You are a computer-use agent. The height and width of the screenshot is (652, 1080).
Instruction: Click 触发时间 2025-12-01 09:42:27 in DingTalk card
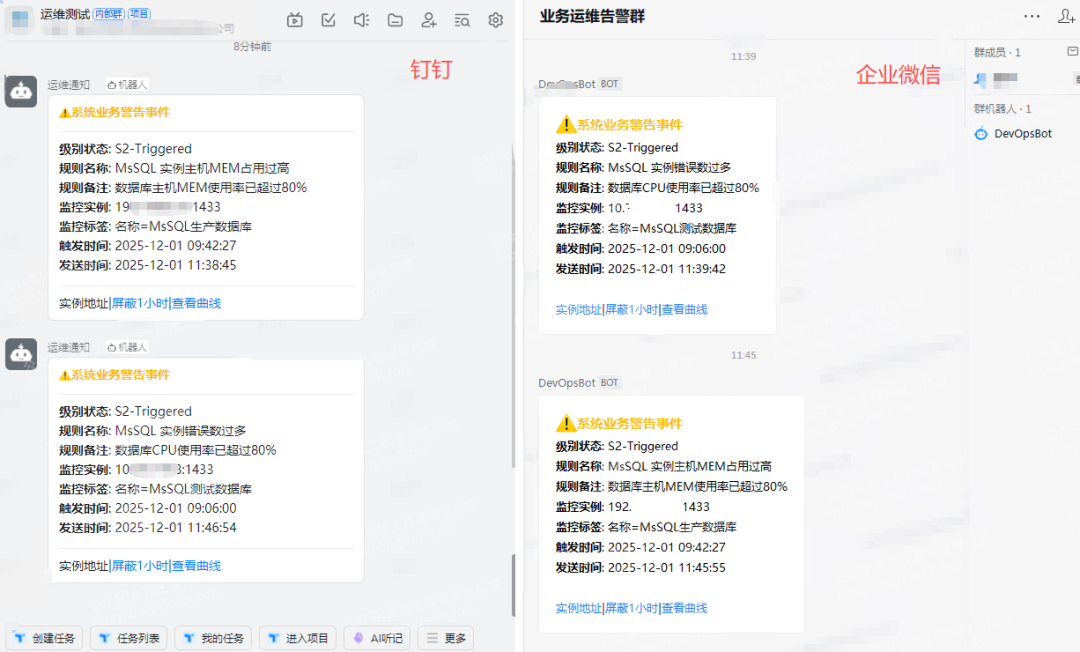147,246
